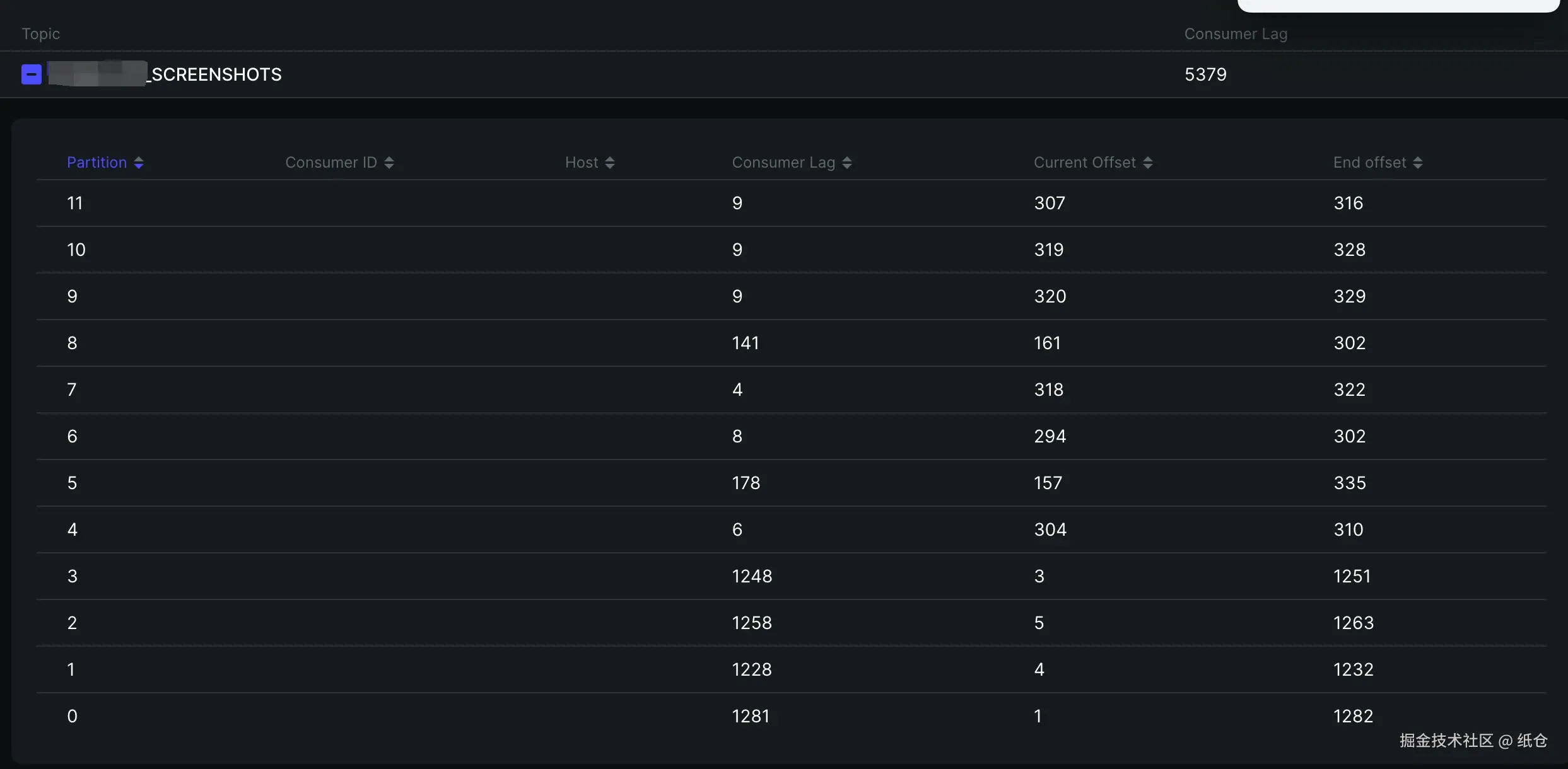Sort by Partition column sort icon
1568x769 pixels.
coord(139,163)
